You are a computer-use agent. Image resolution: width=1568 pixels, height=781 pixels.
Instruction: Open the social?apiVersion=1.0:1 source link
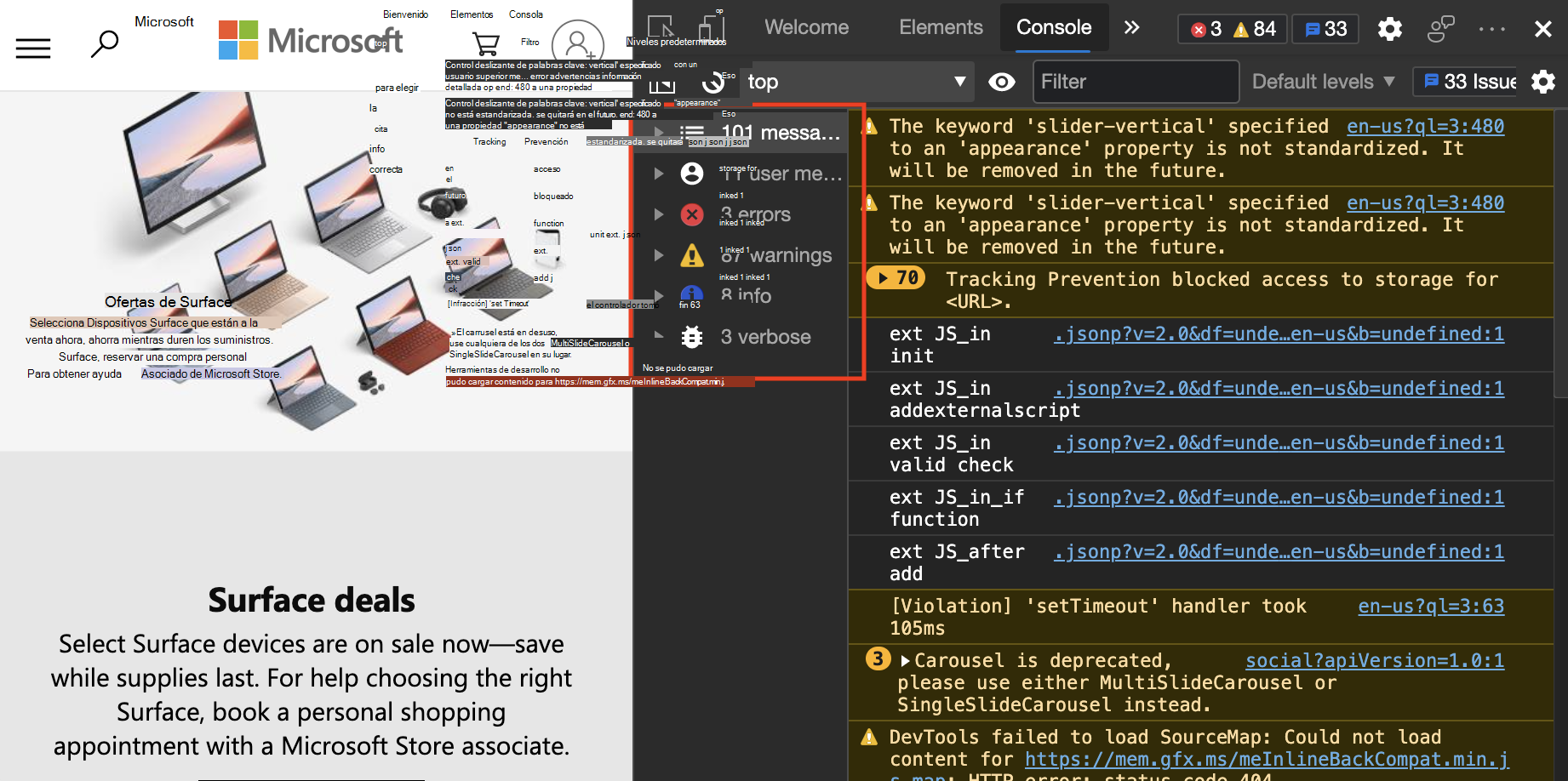pos(1375,661)
